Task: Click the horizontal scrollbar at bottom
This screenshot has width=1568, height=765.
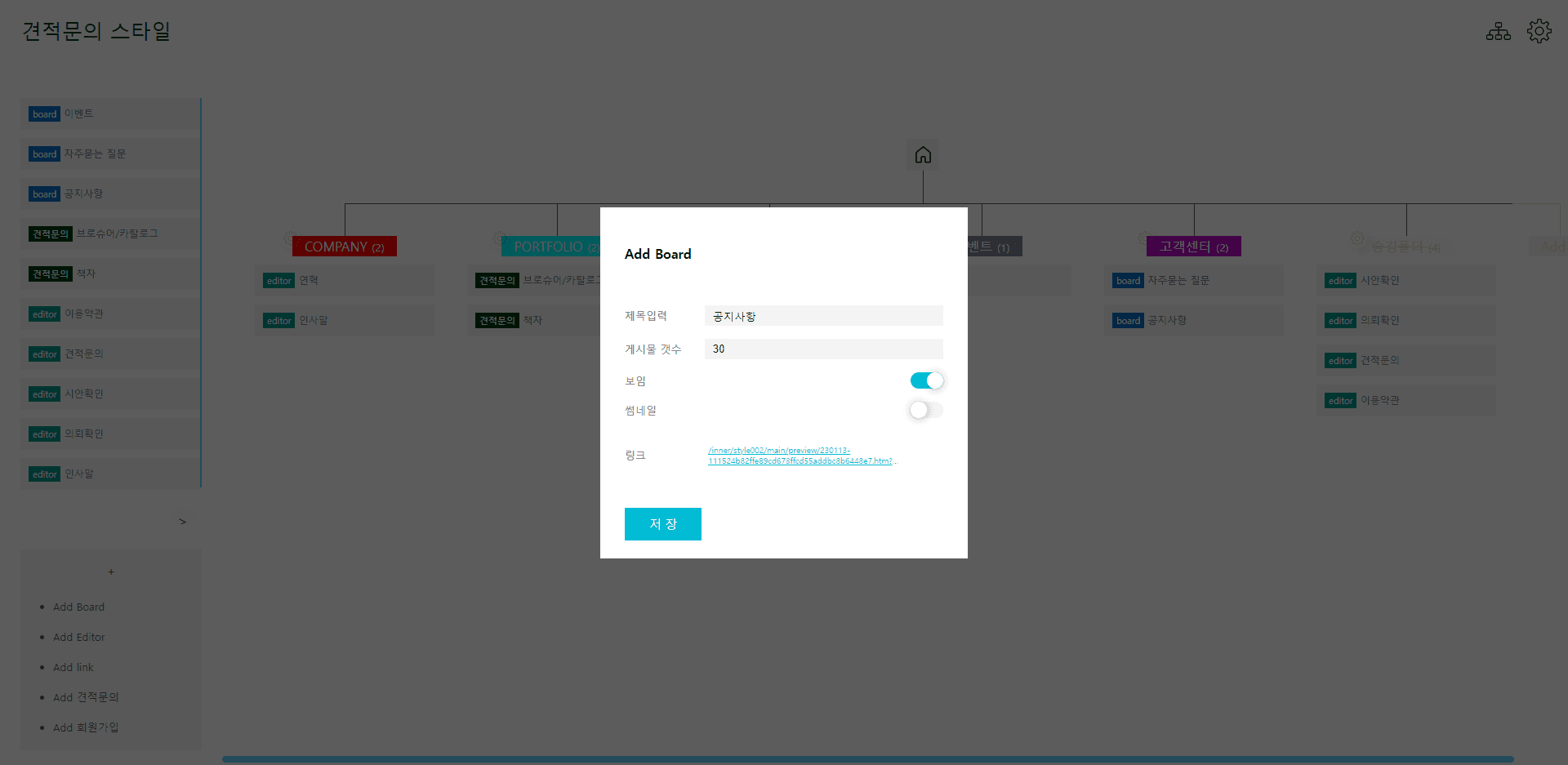Action: (867, 759)
